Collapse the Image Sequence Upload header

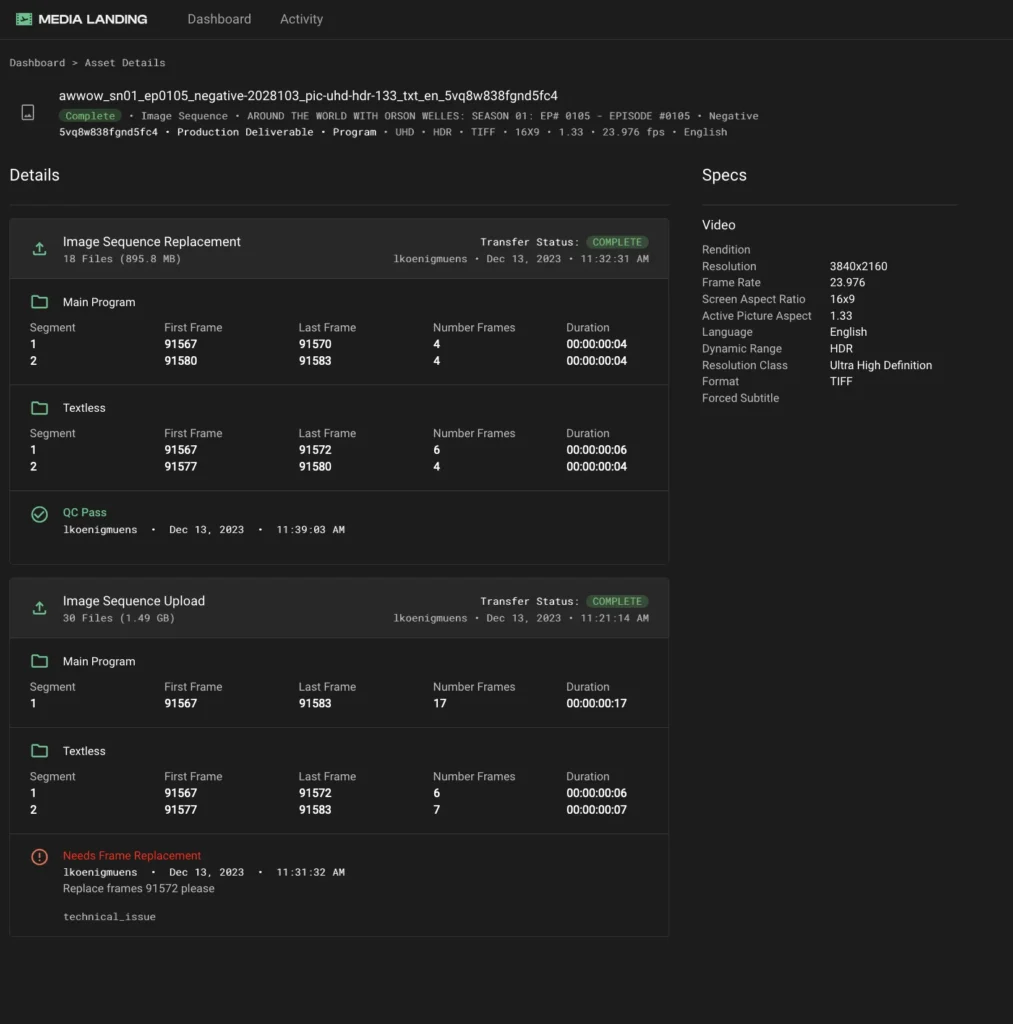click(x=134, y=601)
